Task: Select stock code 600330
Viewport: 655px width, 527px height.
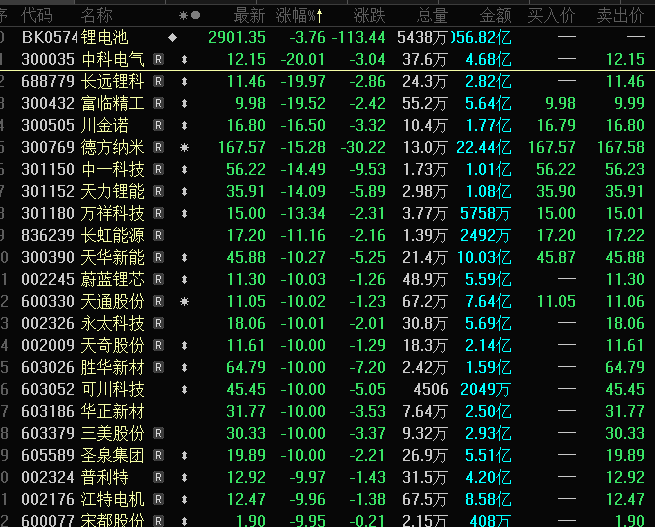Action: tap(48, 302)
